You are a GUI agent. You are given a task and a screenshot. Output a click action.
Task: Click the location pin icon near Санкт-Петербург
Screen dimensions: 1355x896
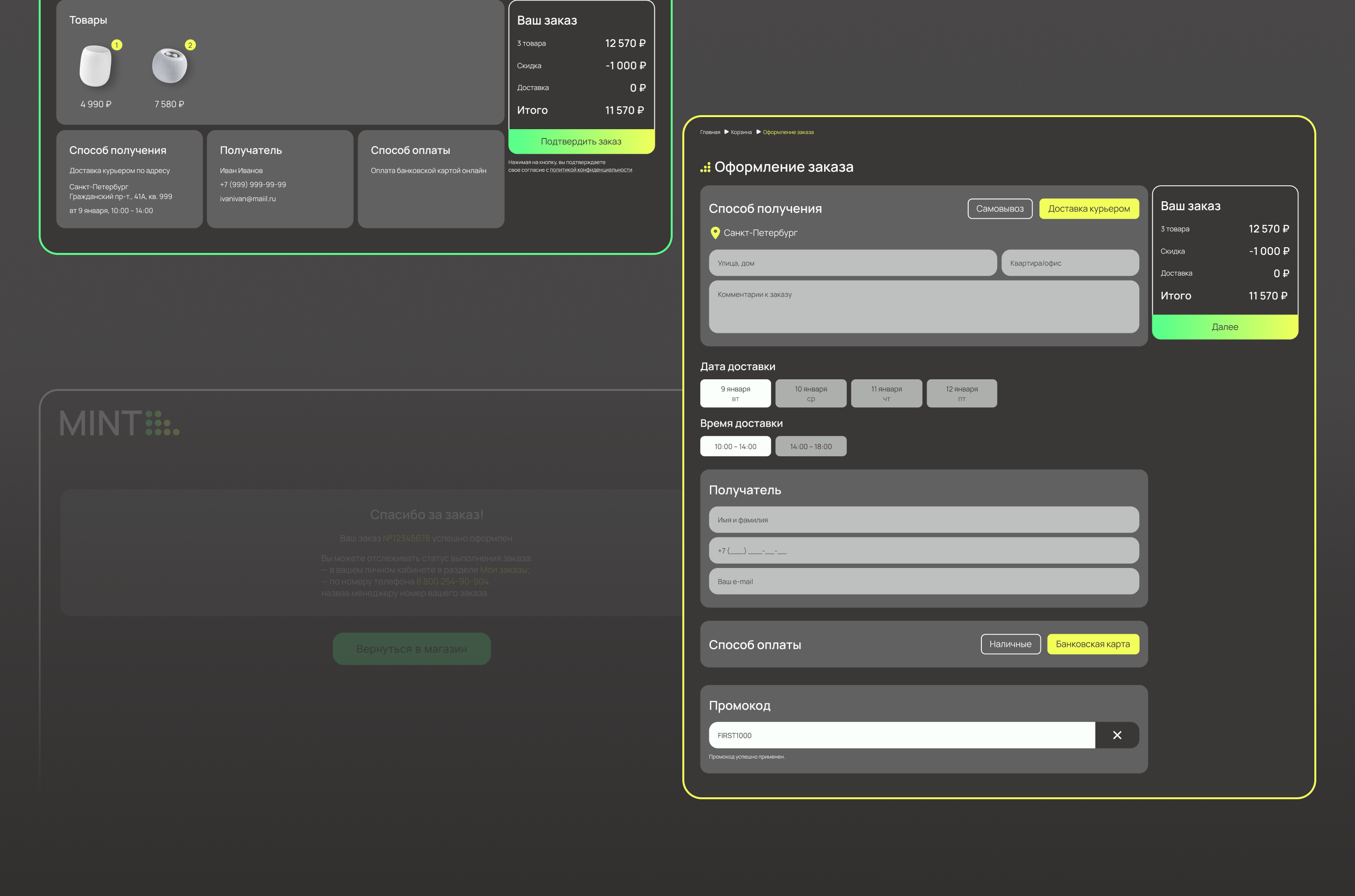point(714,233)
